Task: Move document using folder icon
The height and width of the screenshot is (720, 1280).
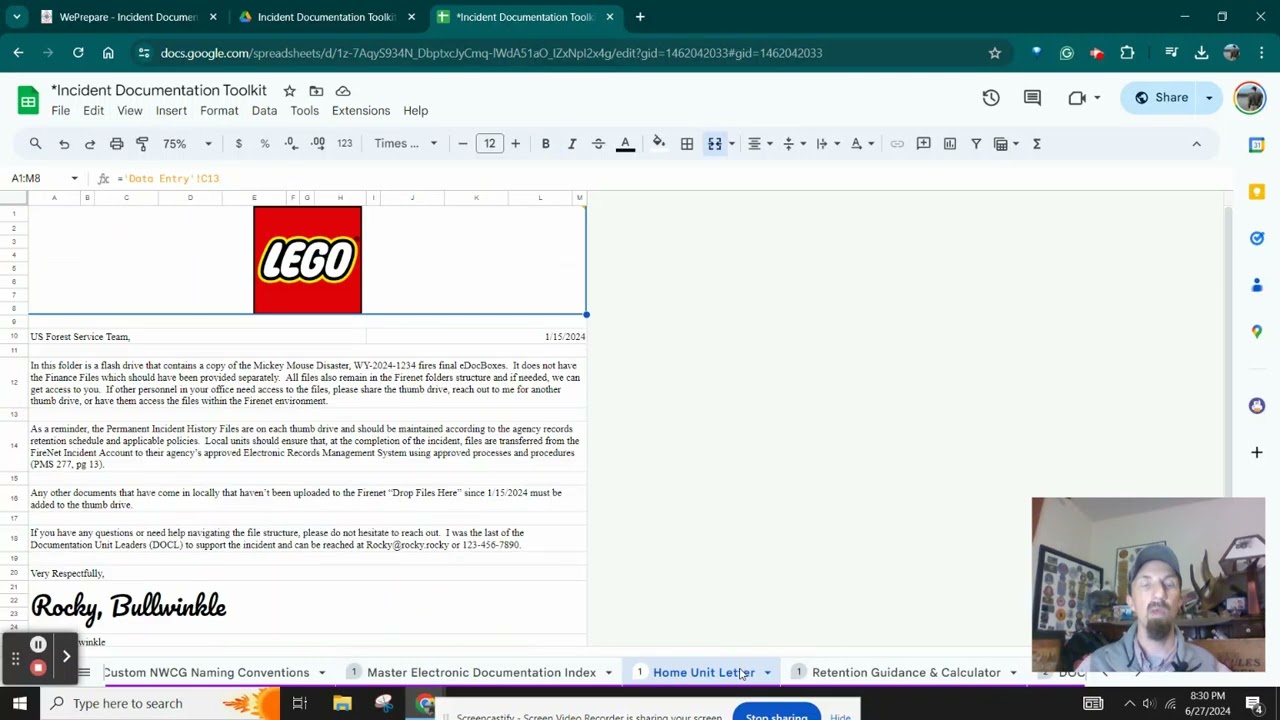Action: click(x=316, y=91)
